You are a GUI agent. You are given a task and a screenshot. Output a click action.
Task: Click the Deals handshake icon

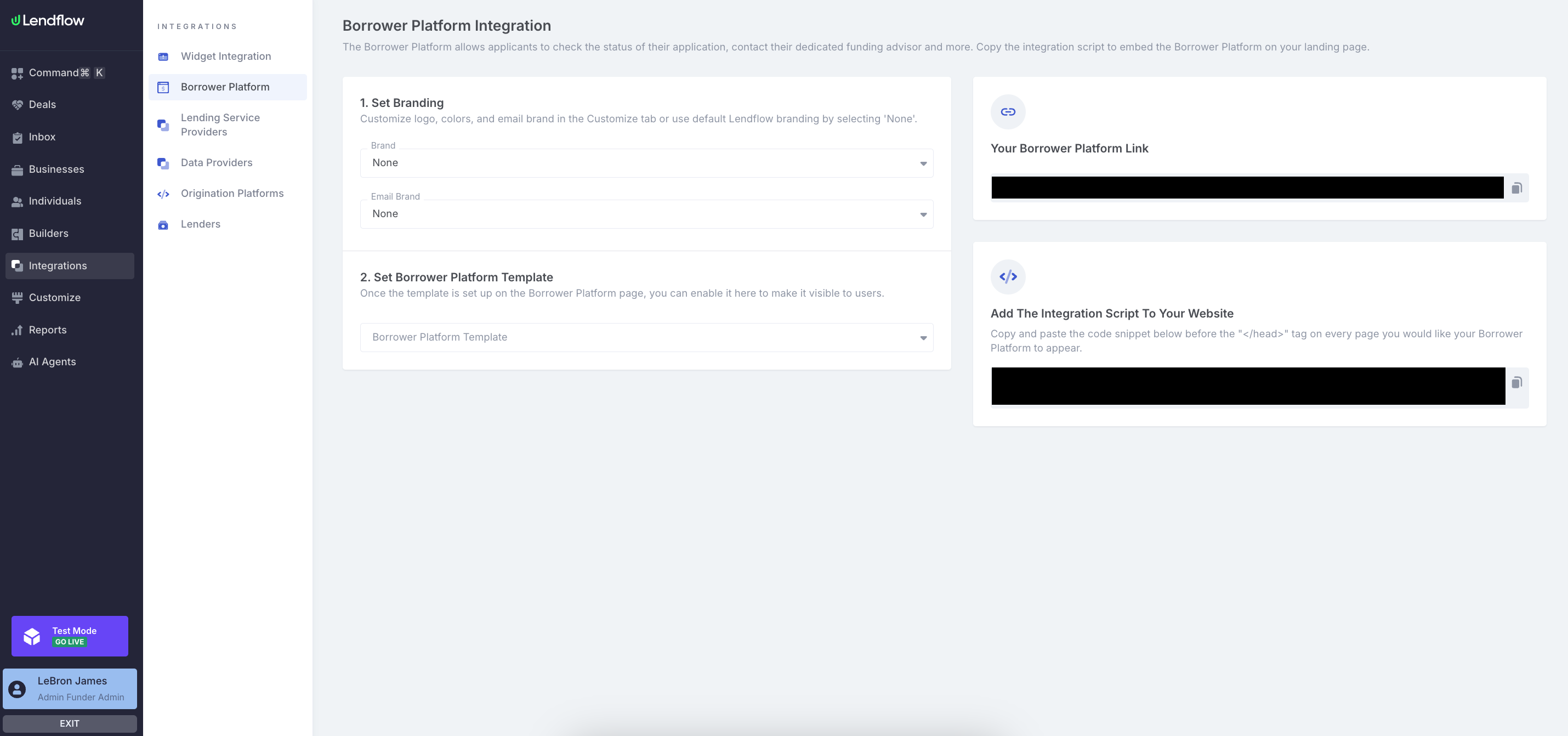17,105
